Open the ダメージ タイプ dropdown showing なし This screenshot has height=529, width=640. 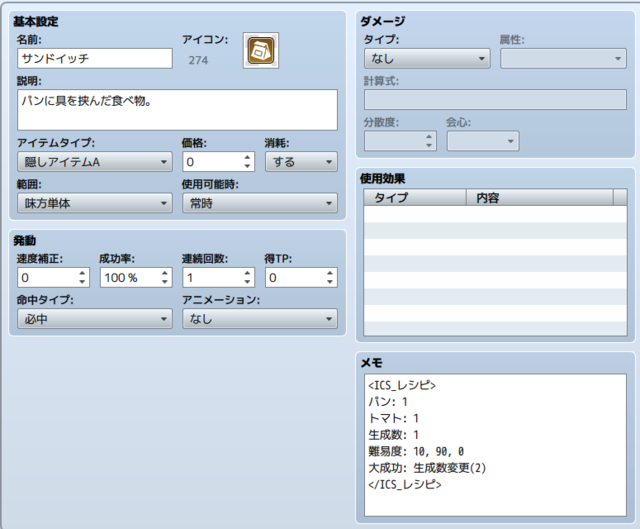pyautogui.click(x=427, y=59)
